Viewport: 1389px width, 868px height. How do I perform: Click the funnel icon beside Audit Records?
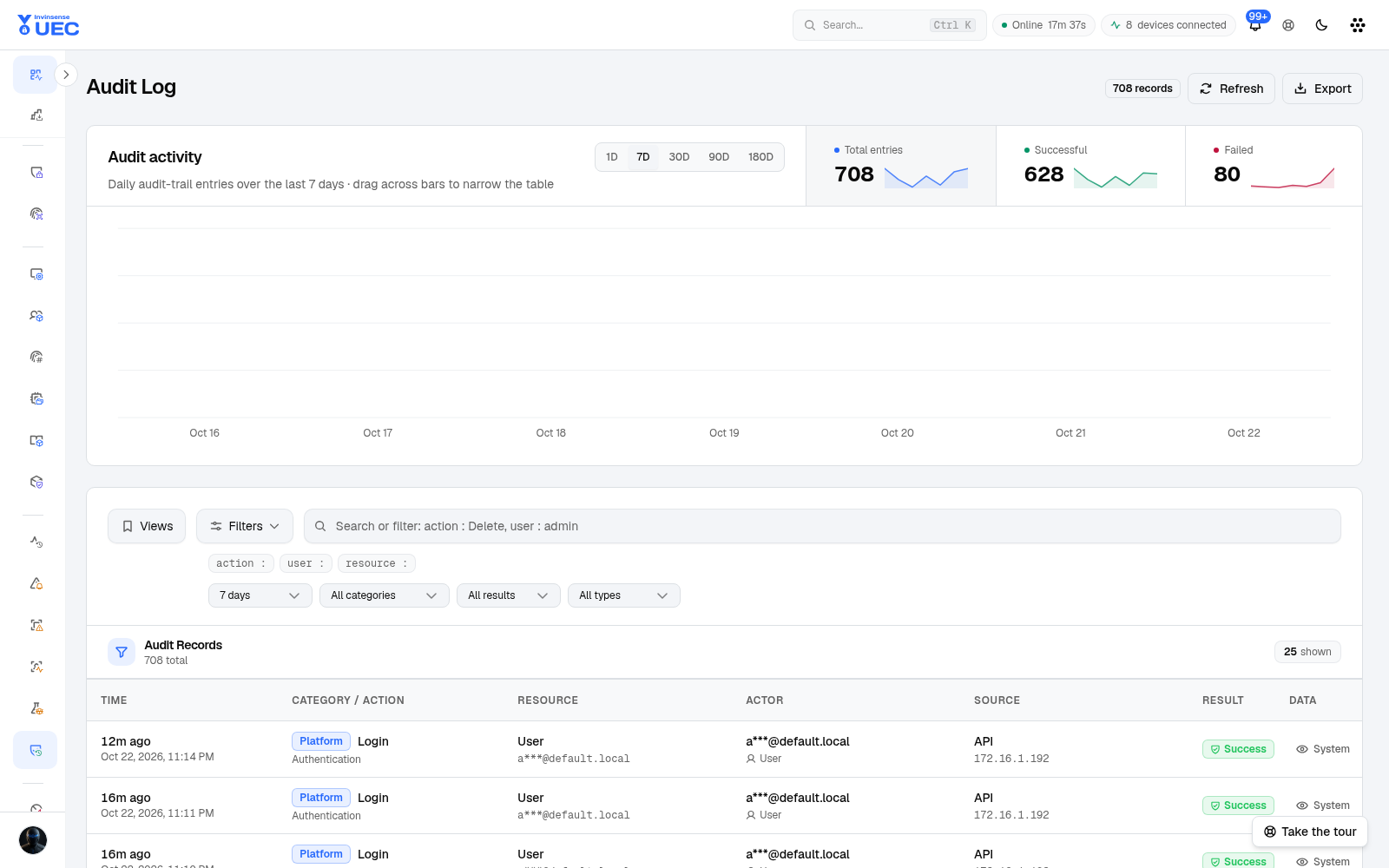[122, 652]
